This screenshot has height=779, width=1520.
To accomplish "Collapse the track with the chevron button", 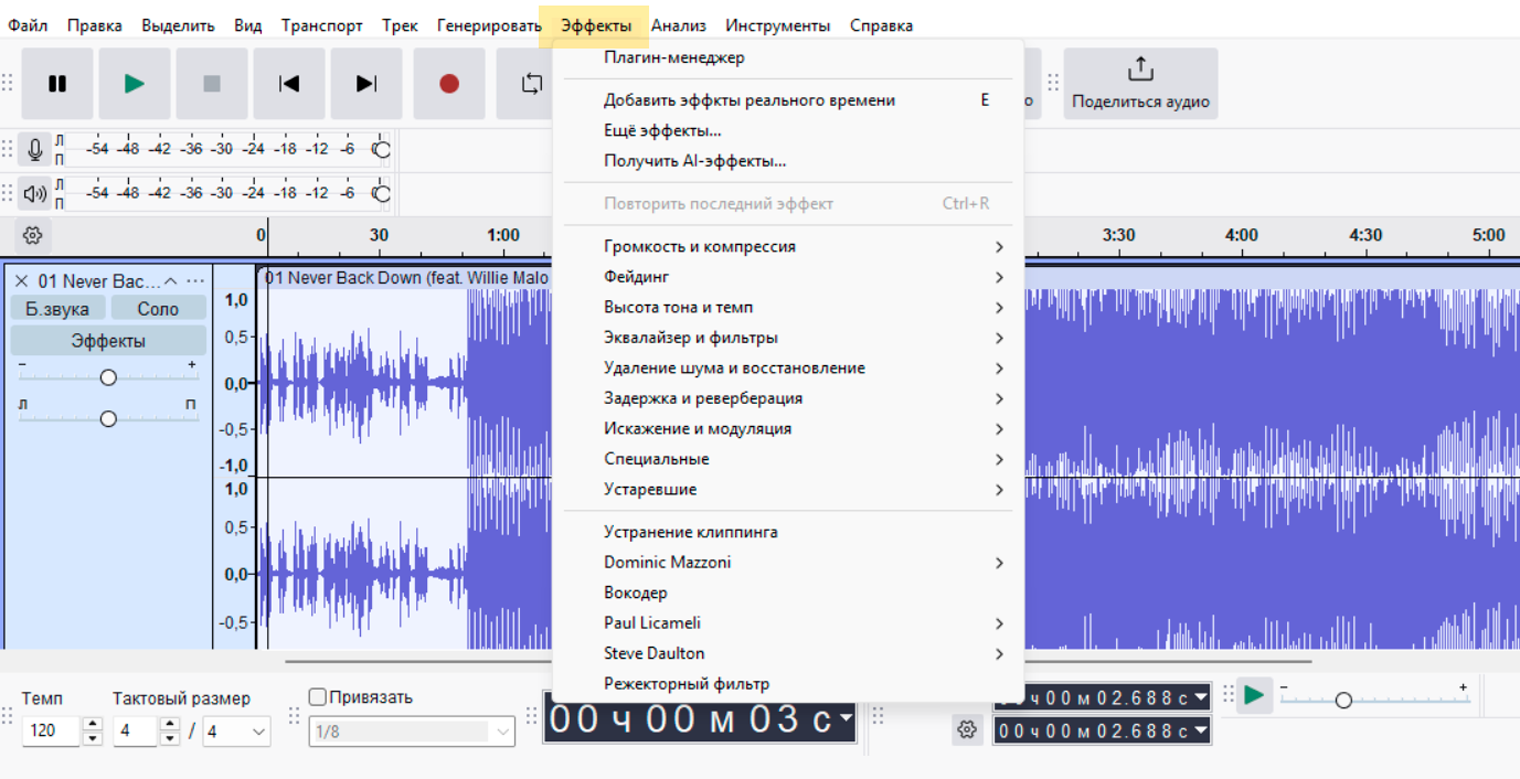I will coord(170,281).
